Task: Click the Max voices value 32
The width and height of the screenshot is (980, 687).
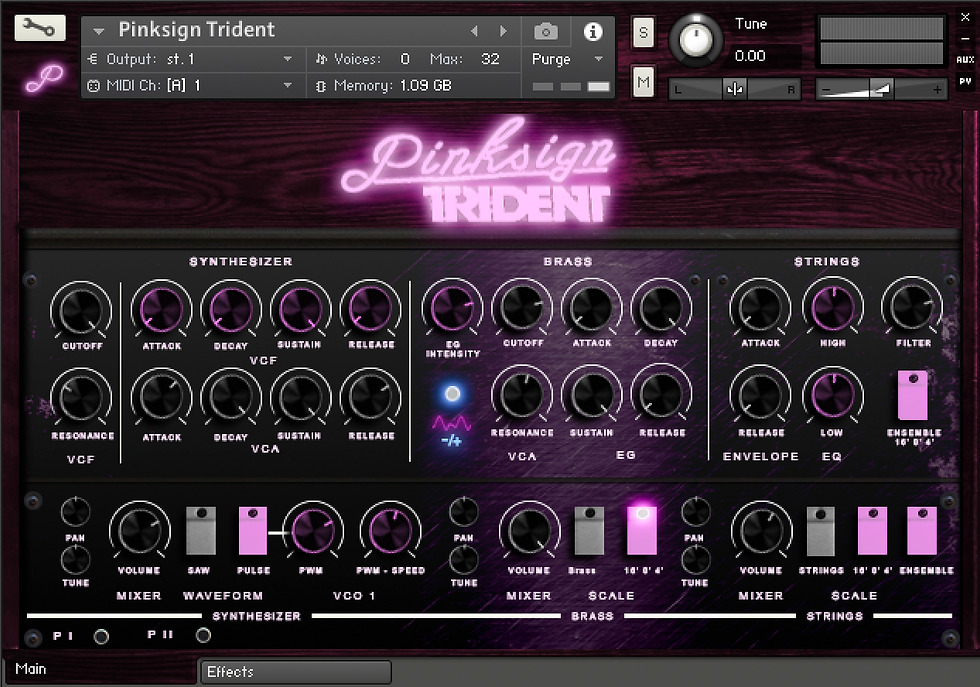Action: tap(490, 59)
